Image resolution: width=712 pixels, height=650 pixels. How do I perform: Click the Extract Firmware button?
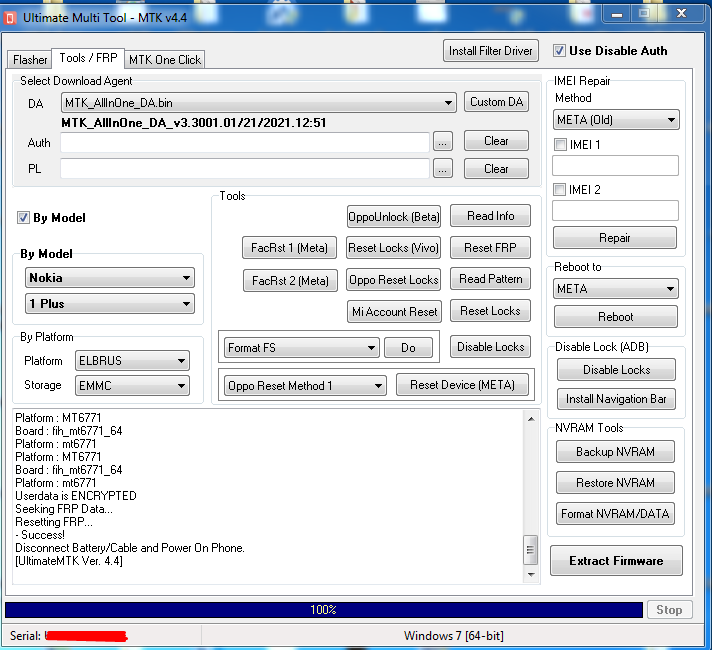pos(616,561)
